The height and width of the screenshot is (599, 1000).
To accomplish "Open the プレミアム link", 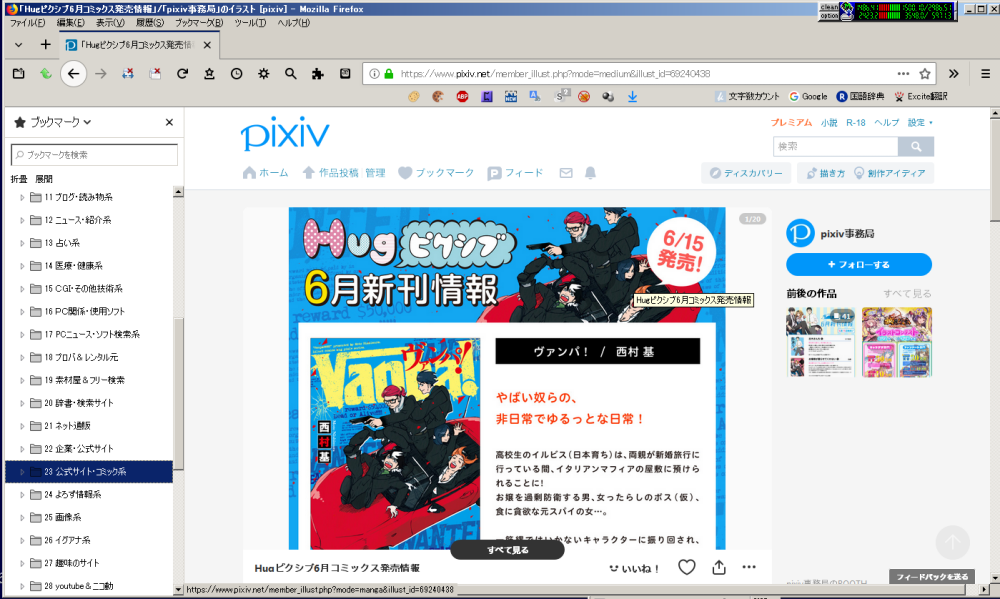I will [x=791, y=122].
